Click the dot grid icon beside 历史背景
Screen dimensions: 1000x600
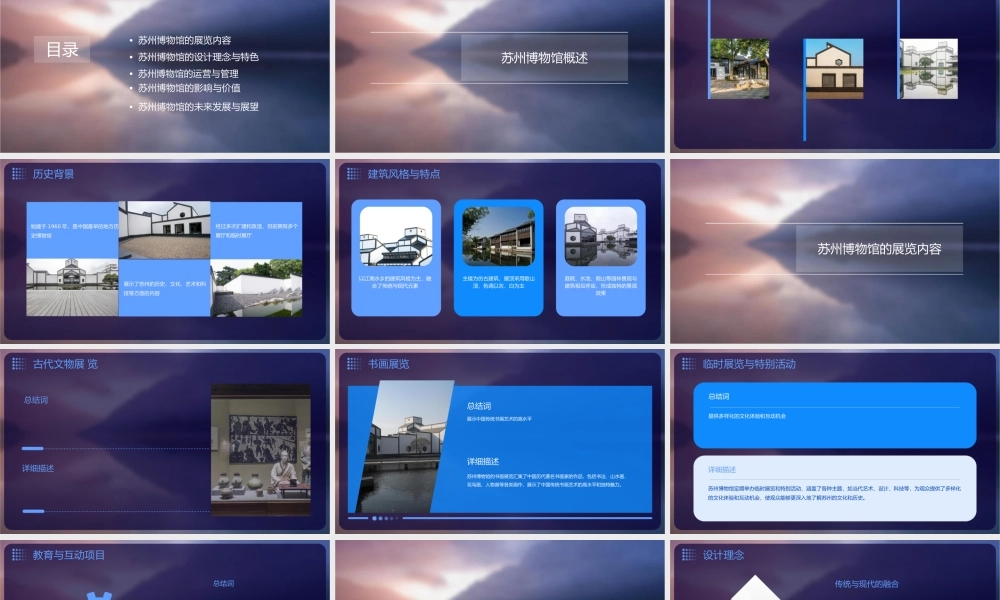(x=18, y=174)
